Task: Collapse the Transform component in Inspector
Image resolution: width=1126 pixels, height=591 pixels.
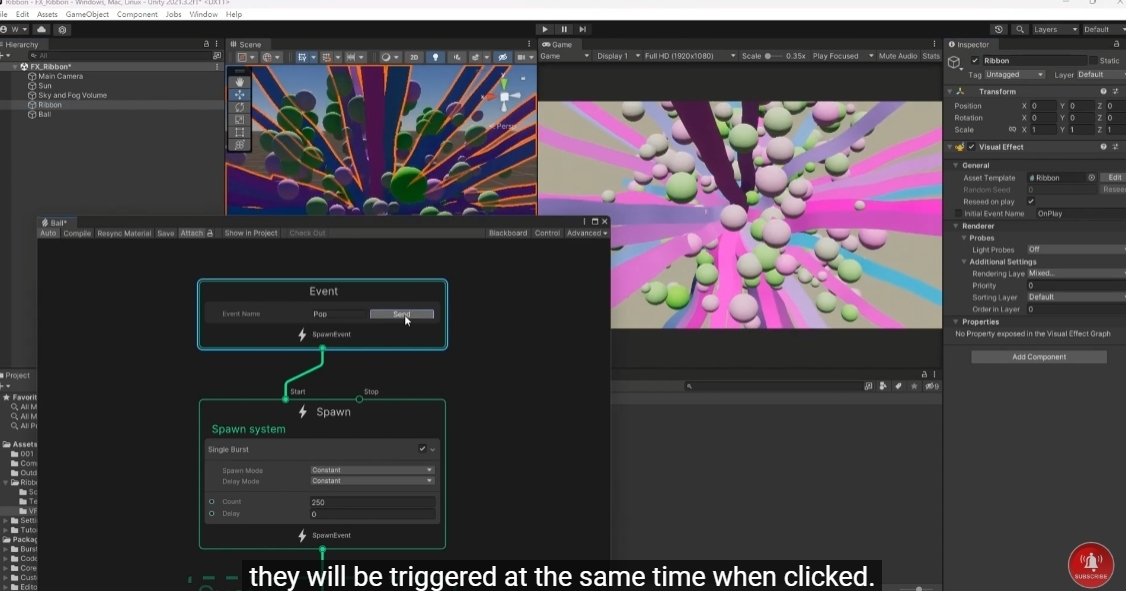Action: [x=949, y=91]
